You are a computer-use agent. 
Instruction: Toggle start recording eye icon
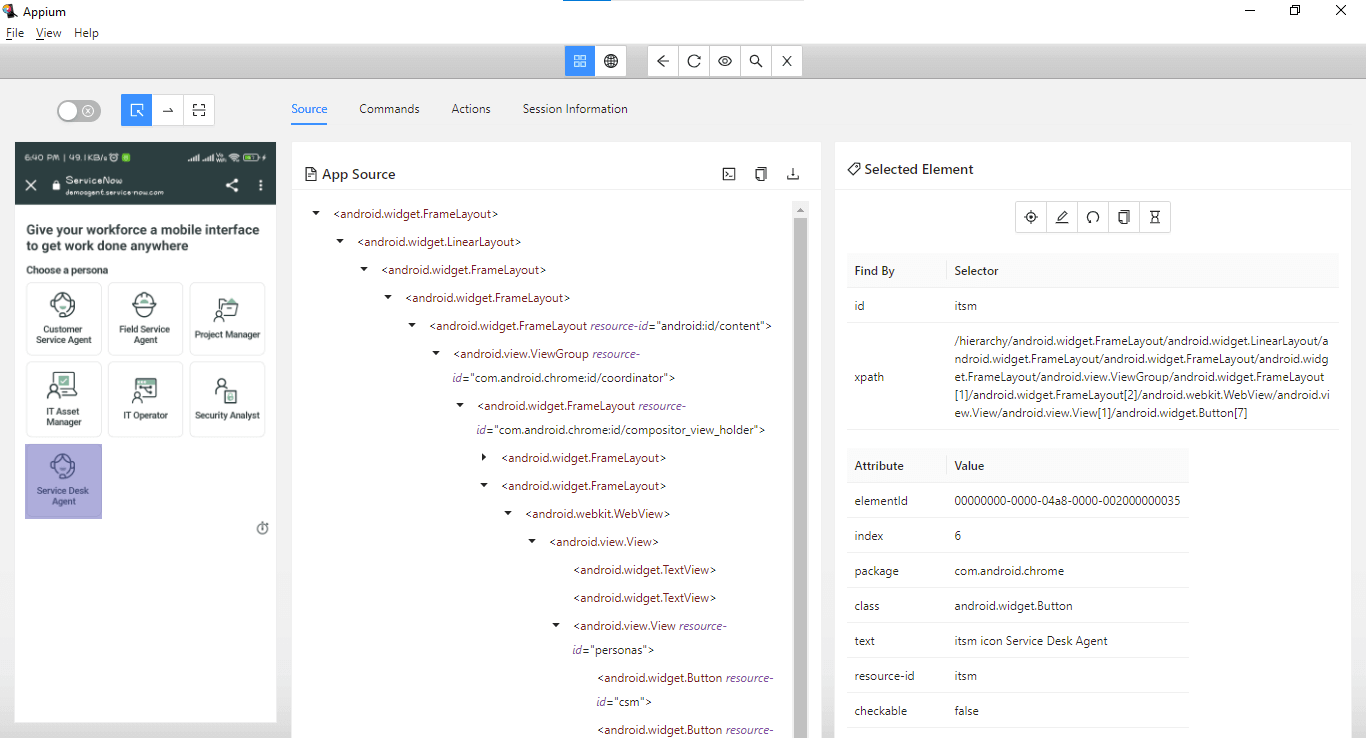tap(725, 61)
